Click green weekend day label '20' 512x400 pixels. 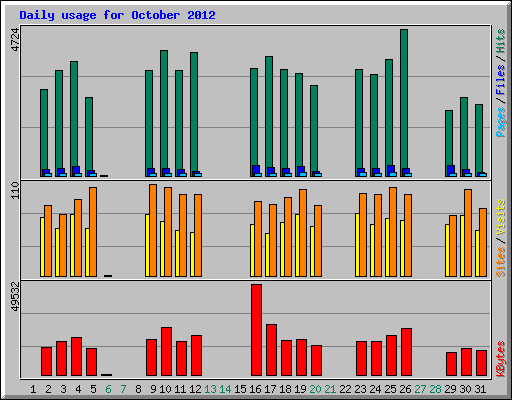[x=315, y=389]
